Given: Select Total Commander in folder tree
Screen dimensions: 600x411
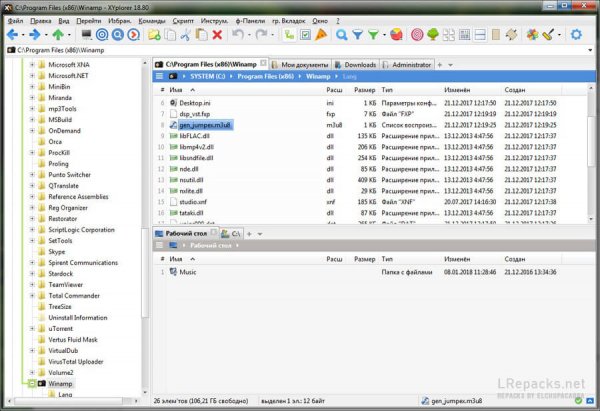Looking at the screenshot, I should (x=74, y=295).
